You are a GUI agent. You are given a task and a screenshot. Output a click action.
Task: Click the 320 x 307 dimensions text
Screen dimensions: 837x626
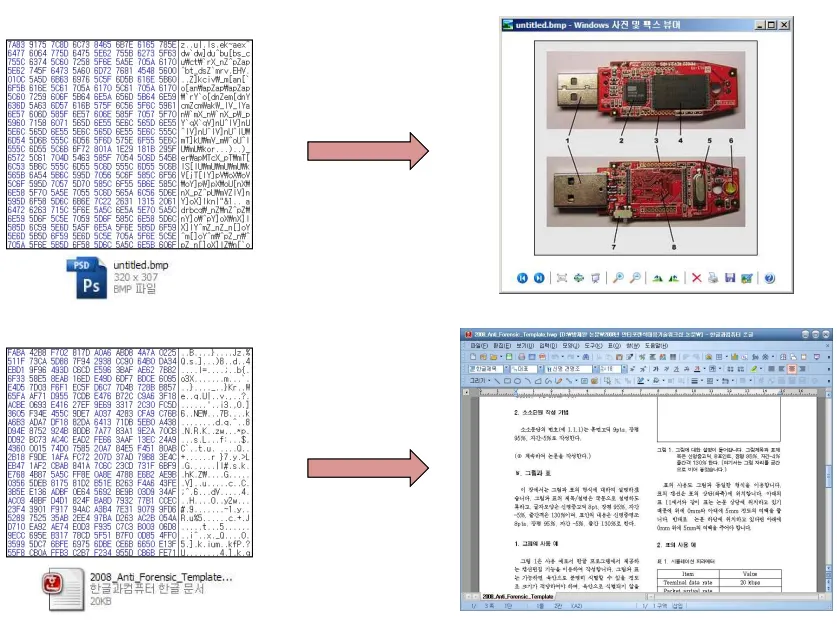point(136,277)
